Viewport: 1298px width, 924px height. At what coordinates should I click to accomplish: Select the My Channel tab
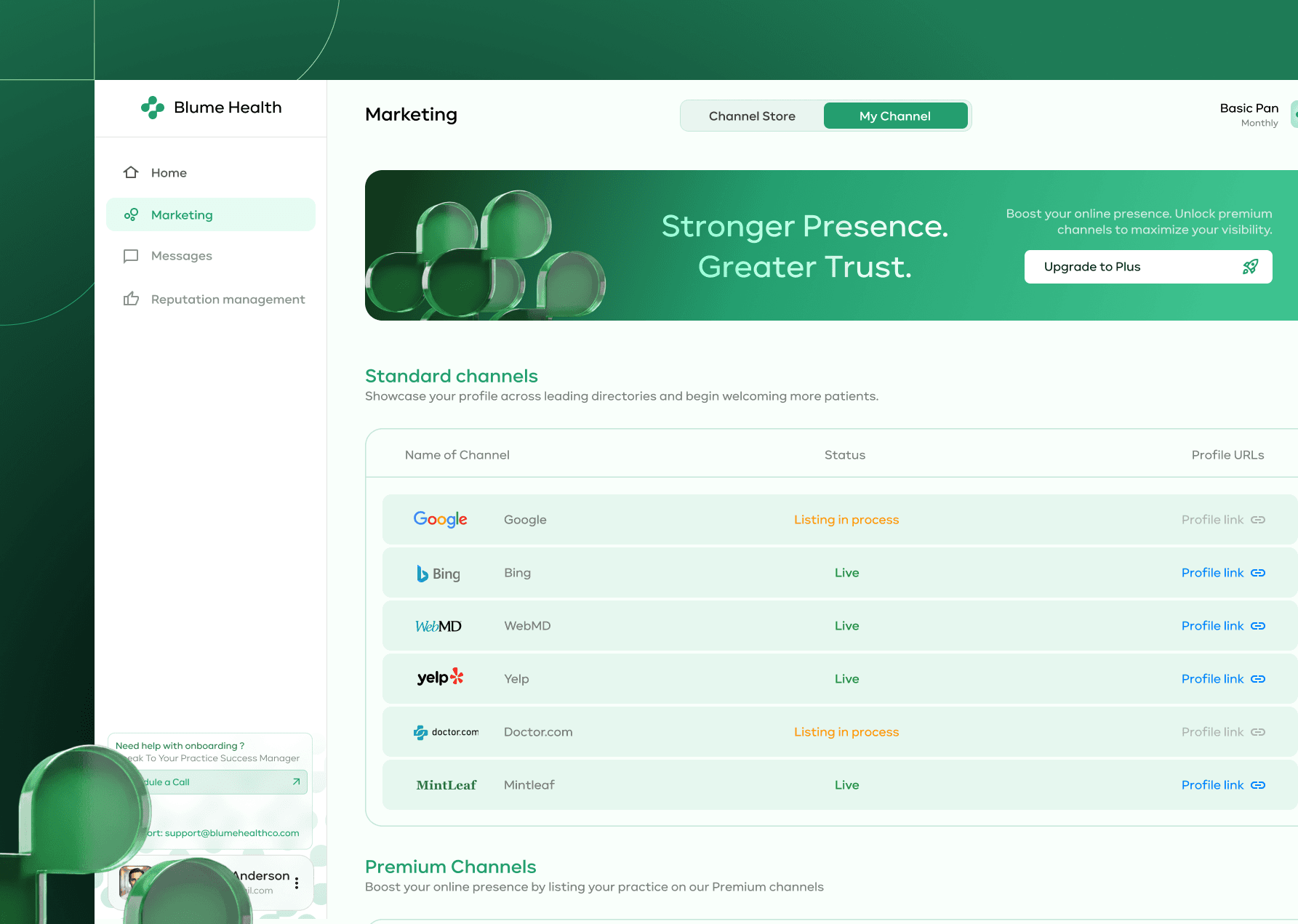pyautogui.click(x=895, y=116)
